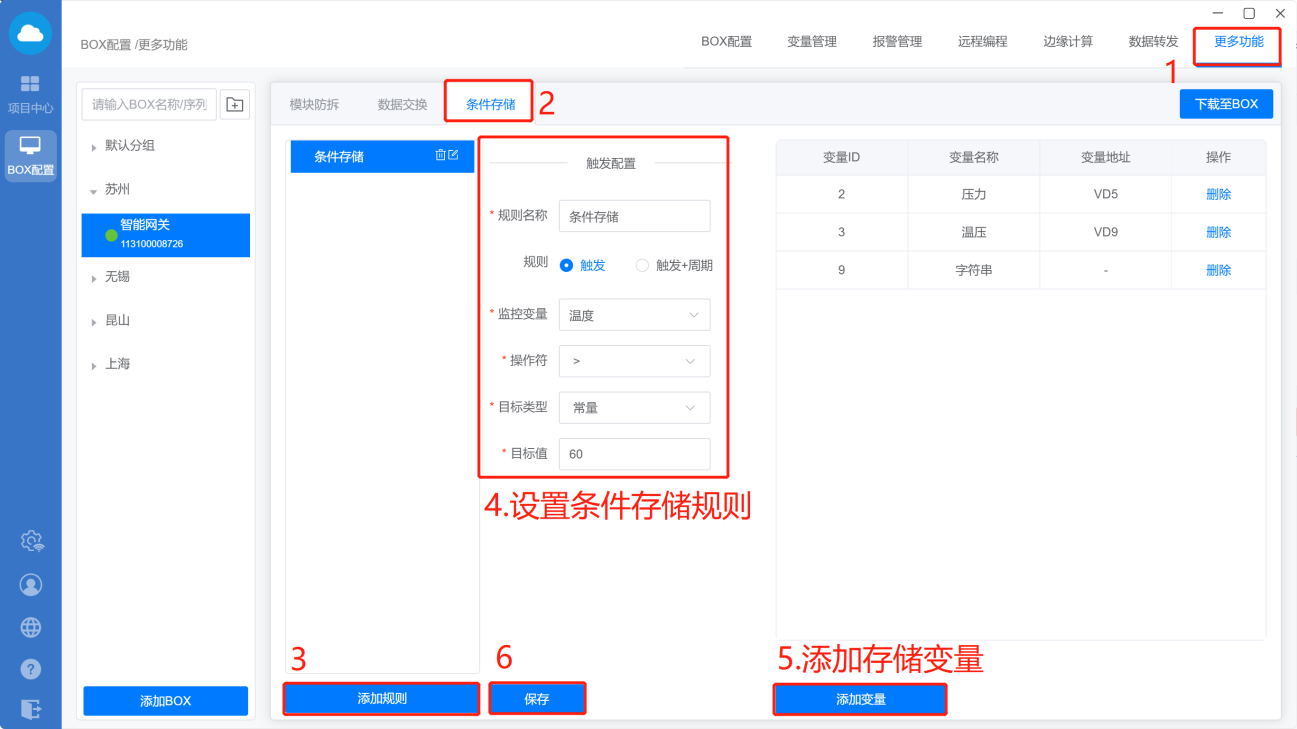The image size is (1297, 729).
Task: Click the logout exit icon
Action: (x=31, y=710)
